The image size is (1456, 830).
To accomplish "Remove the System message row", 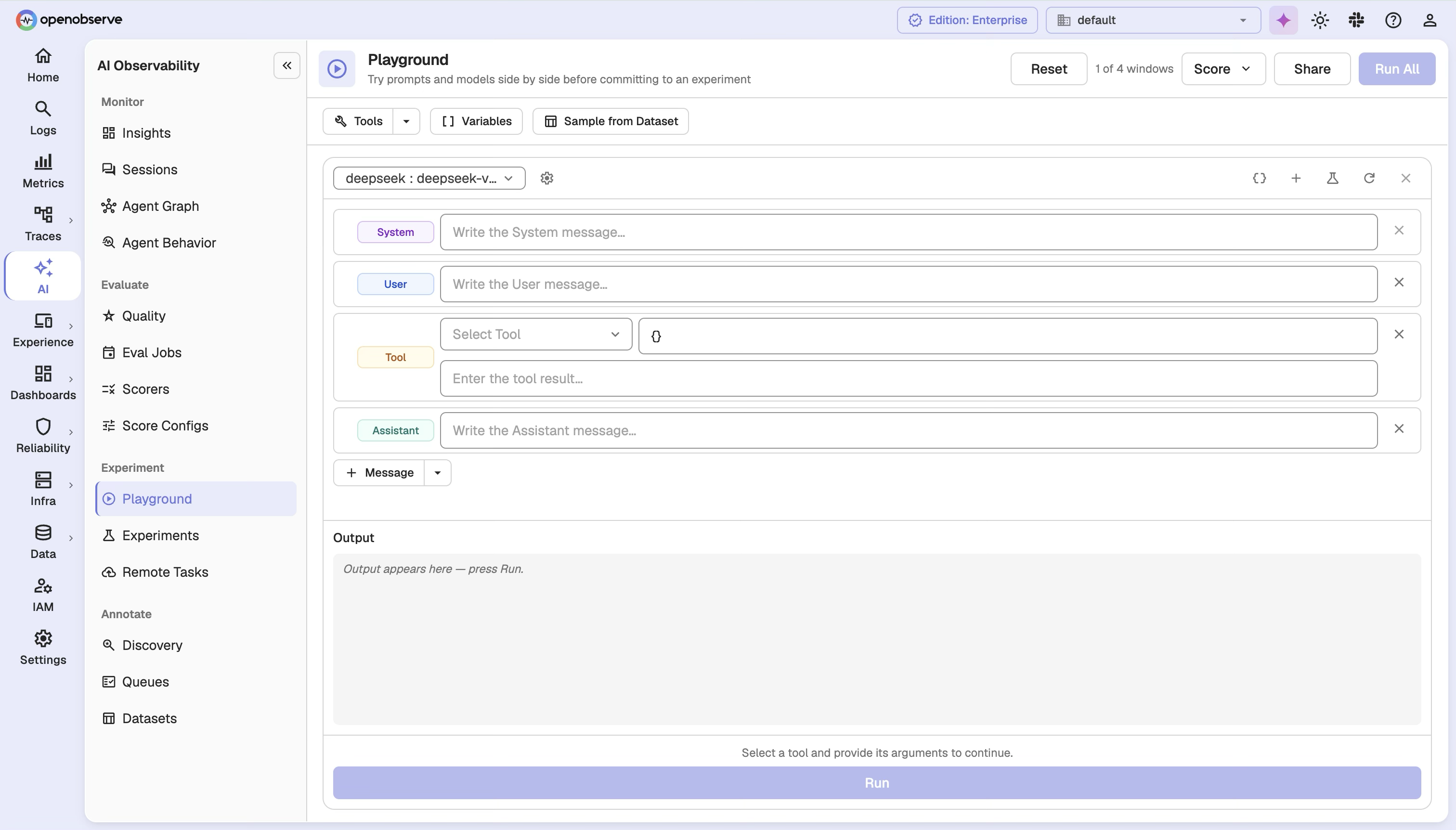I will pyautogui.click(x=1399, y=230).
